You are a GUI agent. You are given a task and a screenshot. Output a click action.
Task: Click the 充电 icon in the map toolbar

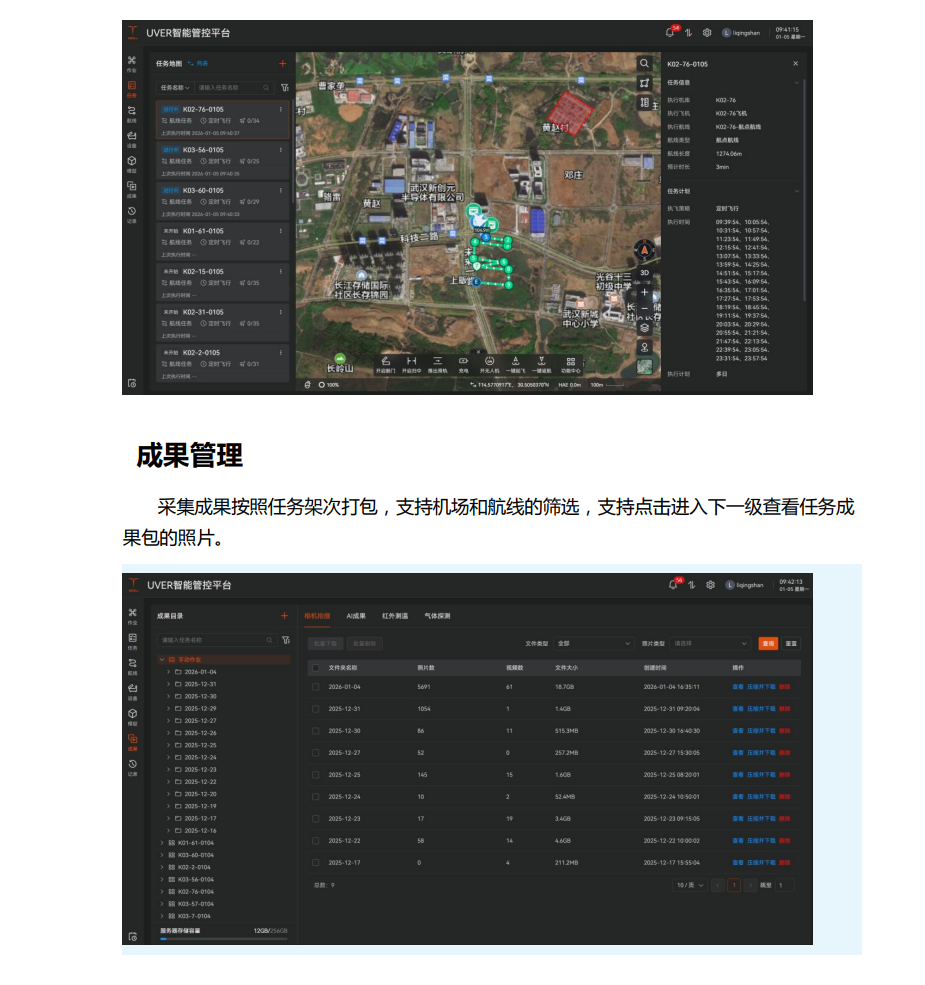tap(463, 361)
